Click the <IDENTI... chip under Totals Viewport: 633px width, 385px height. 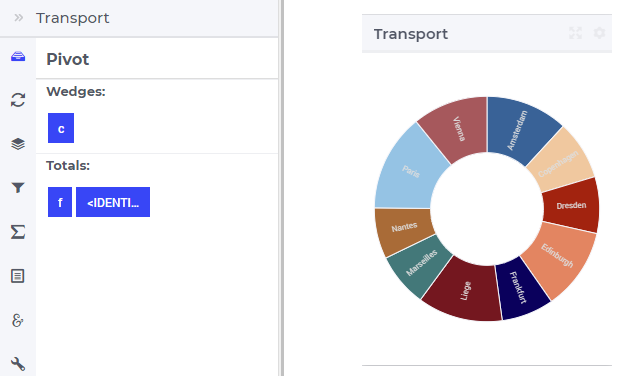click(113, 202)
